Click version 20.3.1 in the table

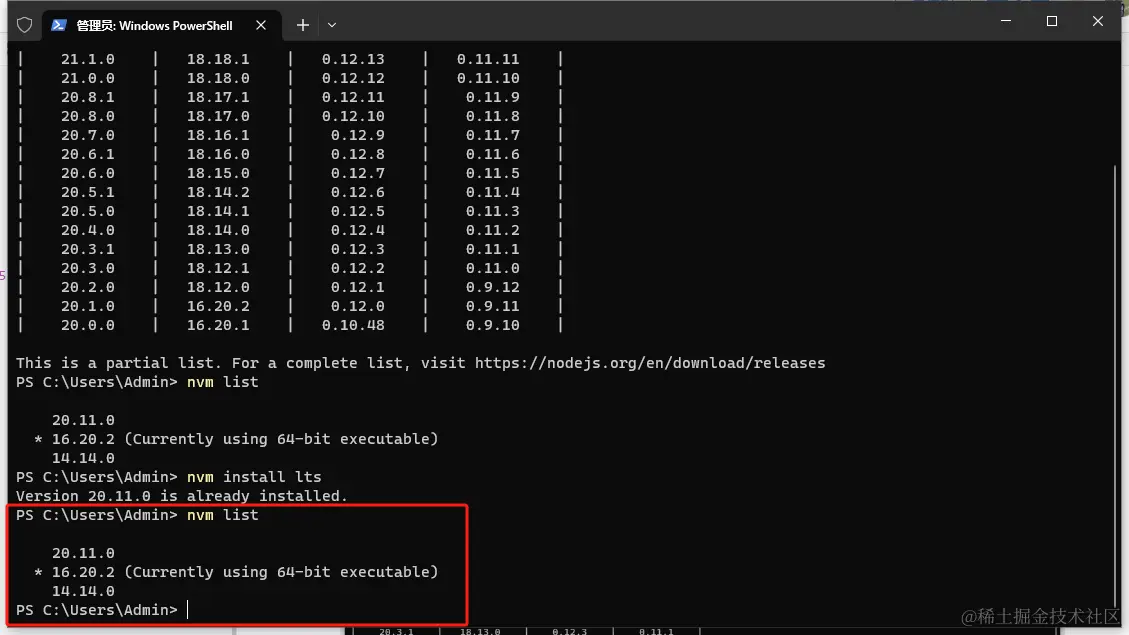[x=88, y=249]
